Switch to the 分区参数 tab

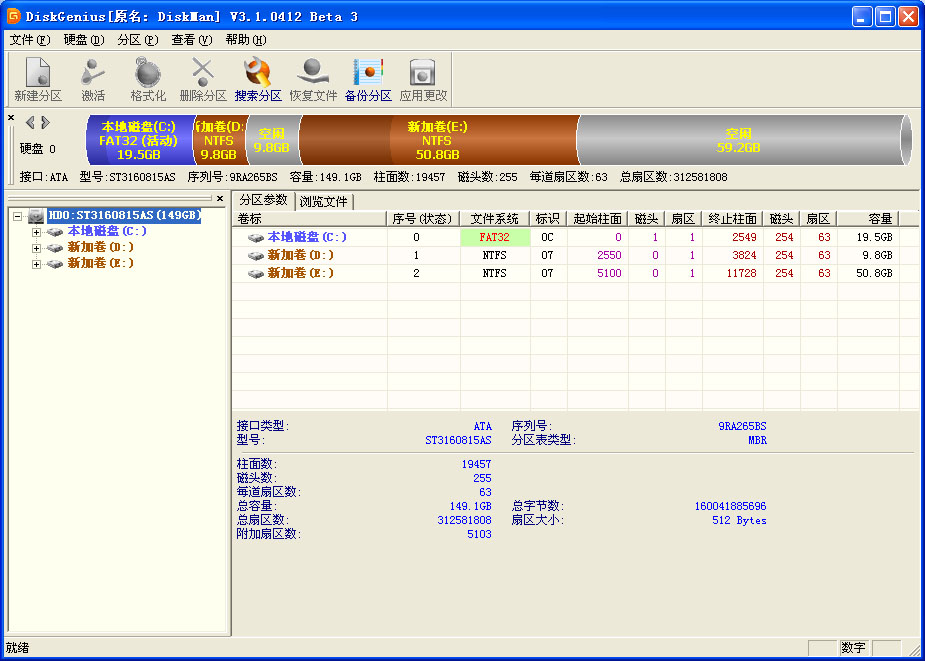click(263, 200)
